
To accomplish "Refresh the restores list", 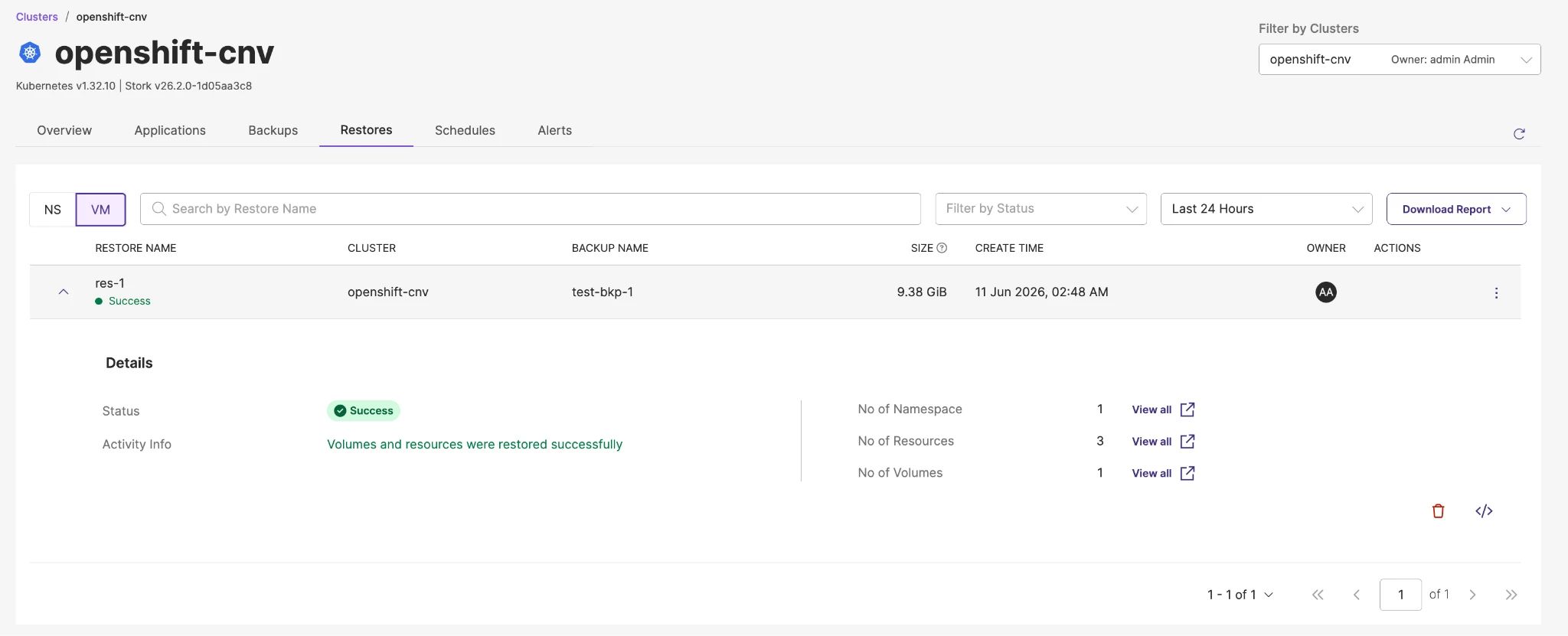I will [1519, 134].
